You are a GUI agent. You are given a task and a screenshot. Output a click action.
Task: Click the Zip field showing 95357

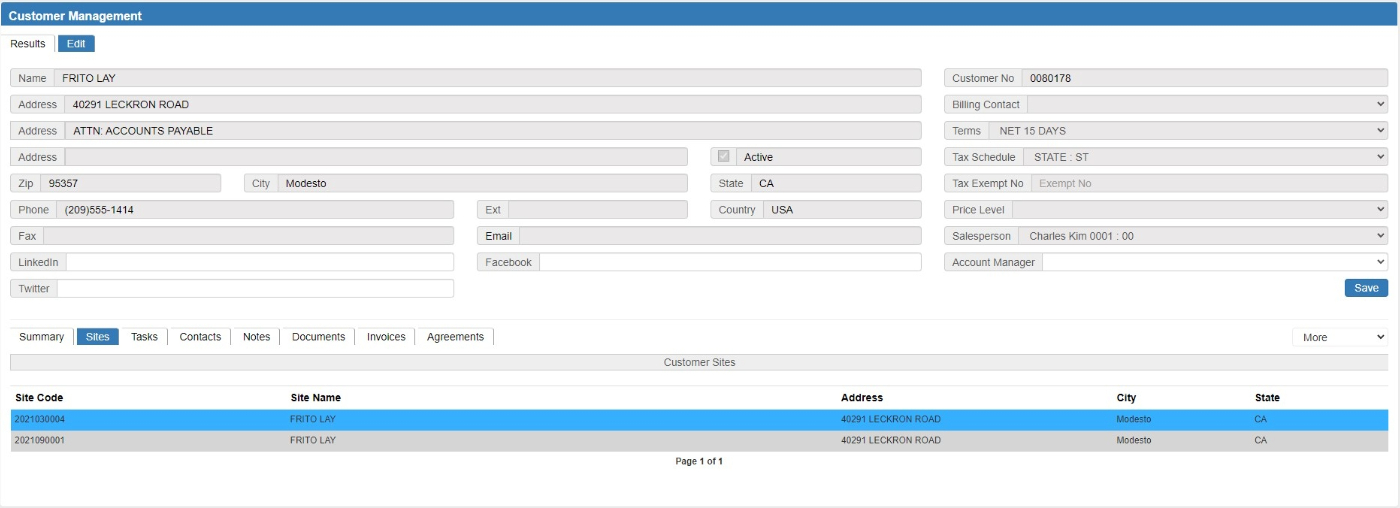click(130, 183)
